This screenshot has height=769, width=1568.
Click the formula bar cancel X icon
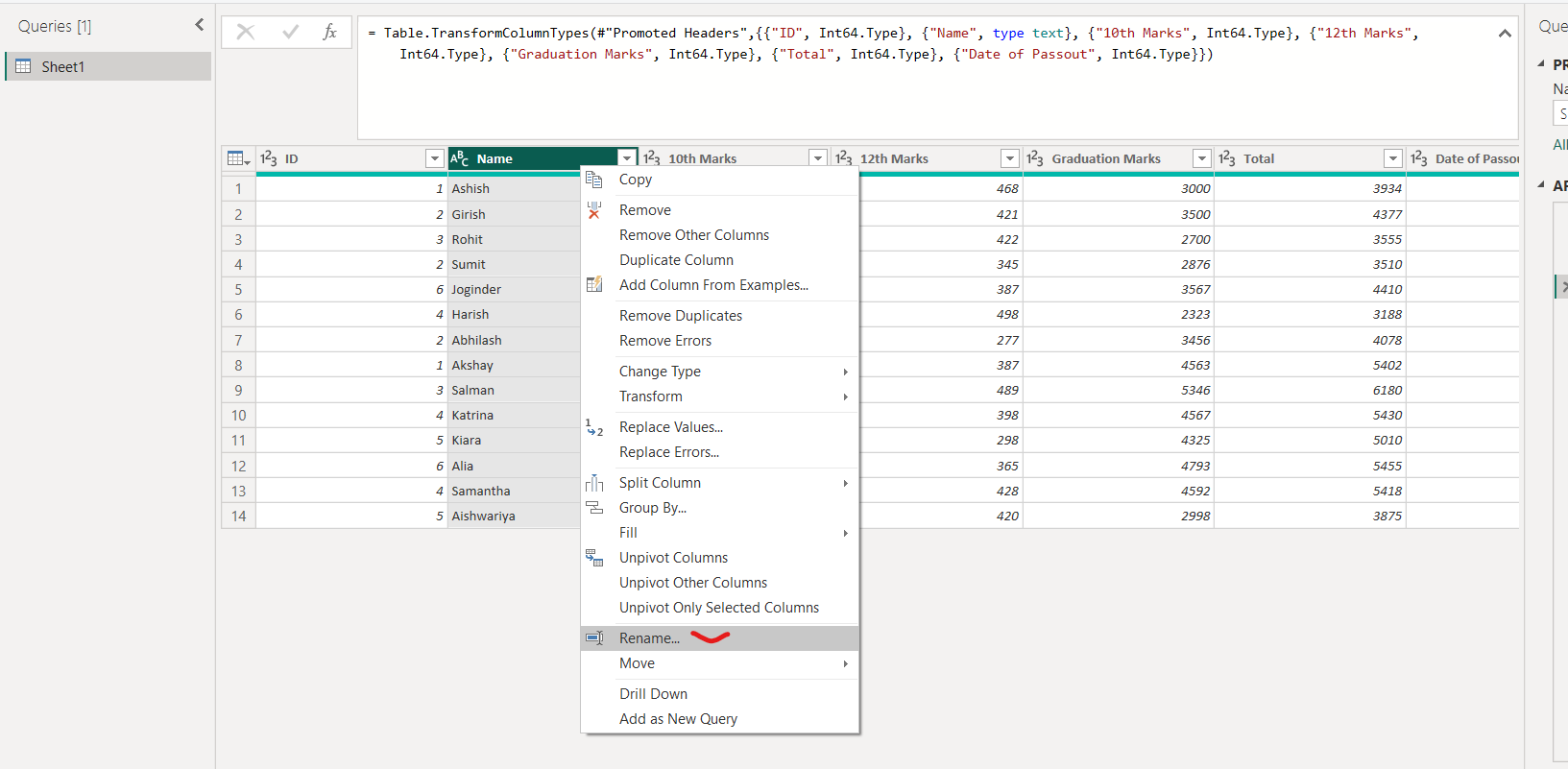click(x=246, y=33)
